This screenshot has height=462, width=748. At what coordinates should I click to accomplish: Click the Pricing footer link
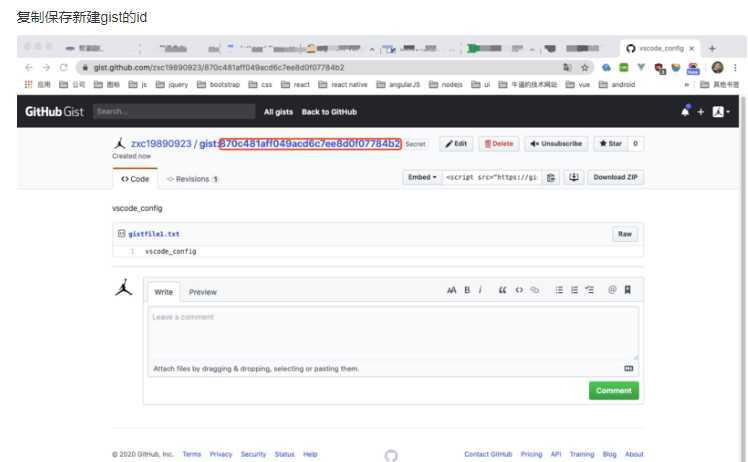531,454
